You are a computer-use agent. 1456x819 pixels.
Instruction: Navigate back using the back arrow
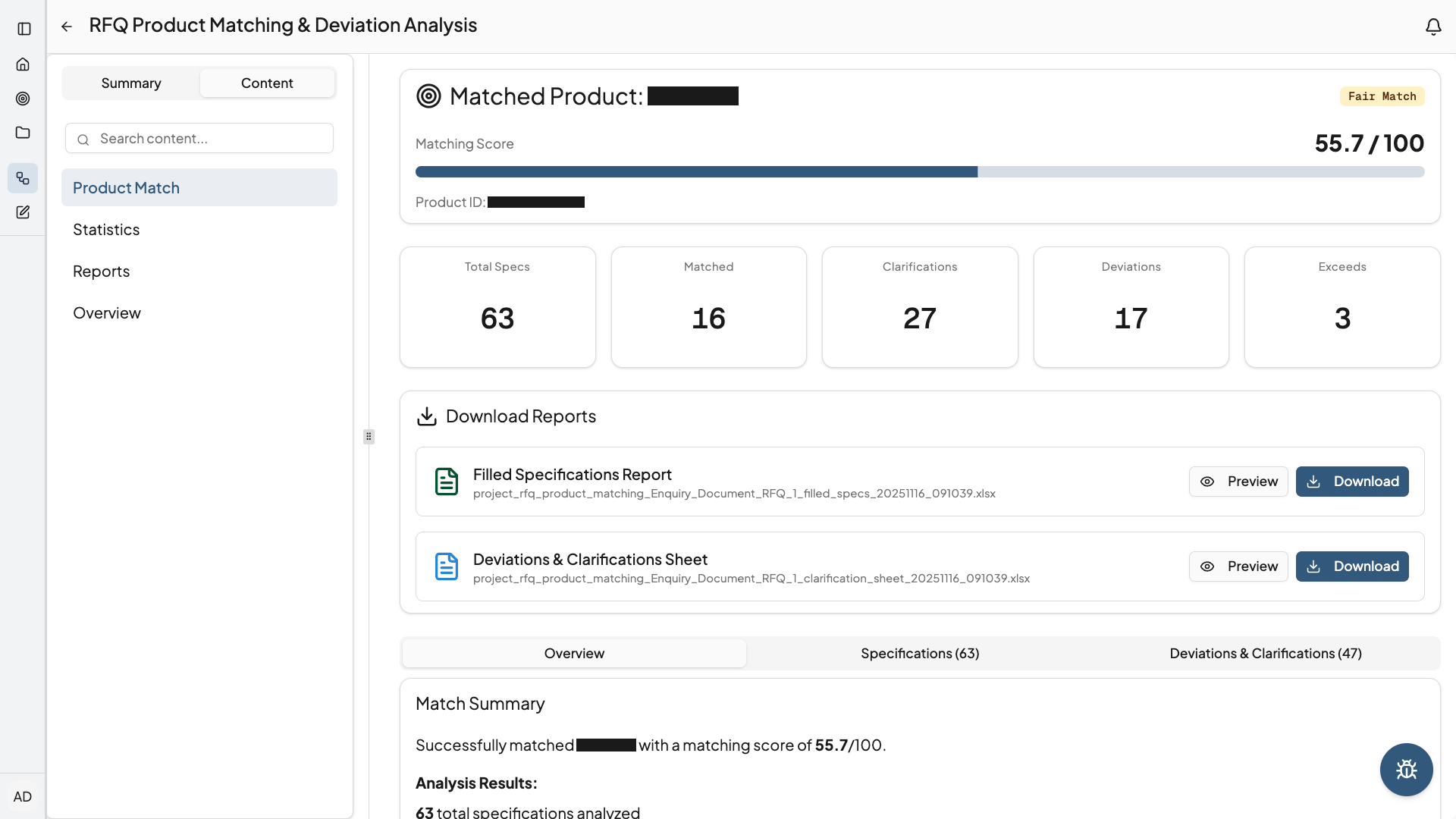(x=67, y=26)
